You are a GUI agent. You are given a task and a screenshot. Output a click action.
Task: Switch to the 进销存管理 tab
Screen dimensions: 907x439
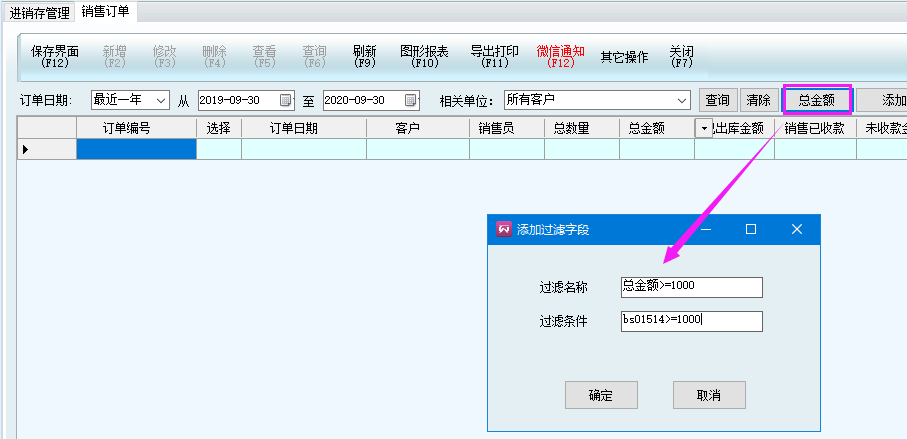pyautogui.click(x=40, y=12)
